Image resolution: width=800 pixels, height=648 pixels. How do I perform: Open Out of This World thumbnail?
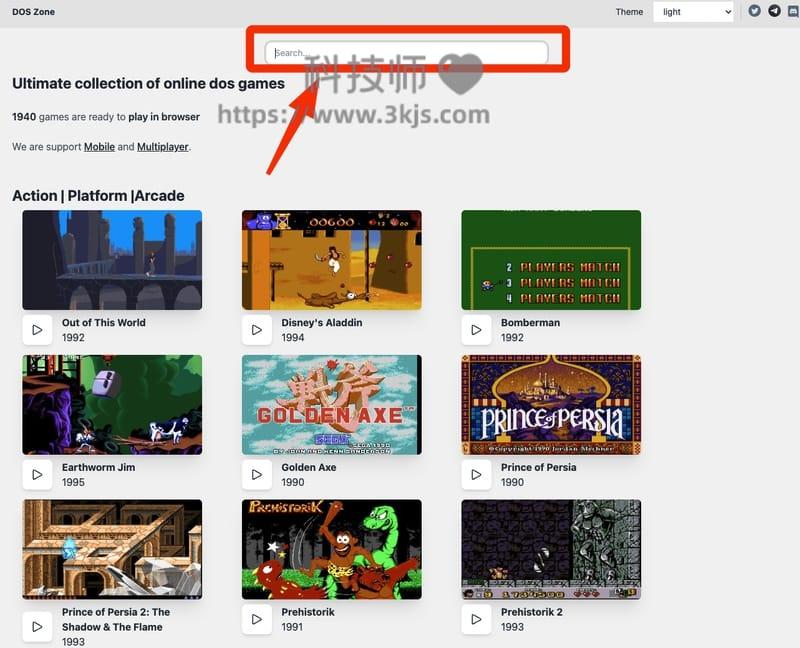pos(112,260)
